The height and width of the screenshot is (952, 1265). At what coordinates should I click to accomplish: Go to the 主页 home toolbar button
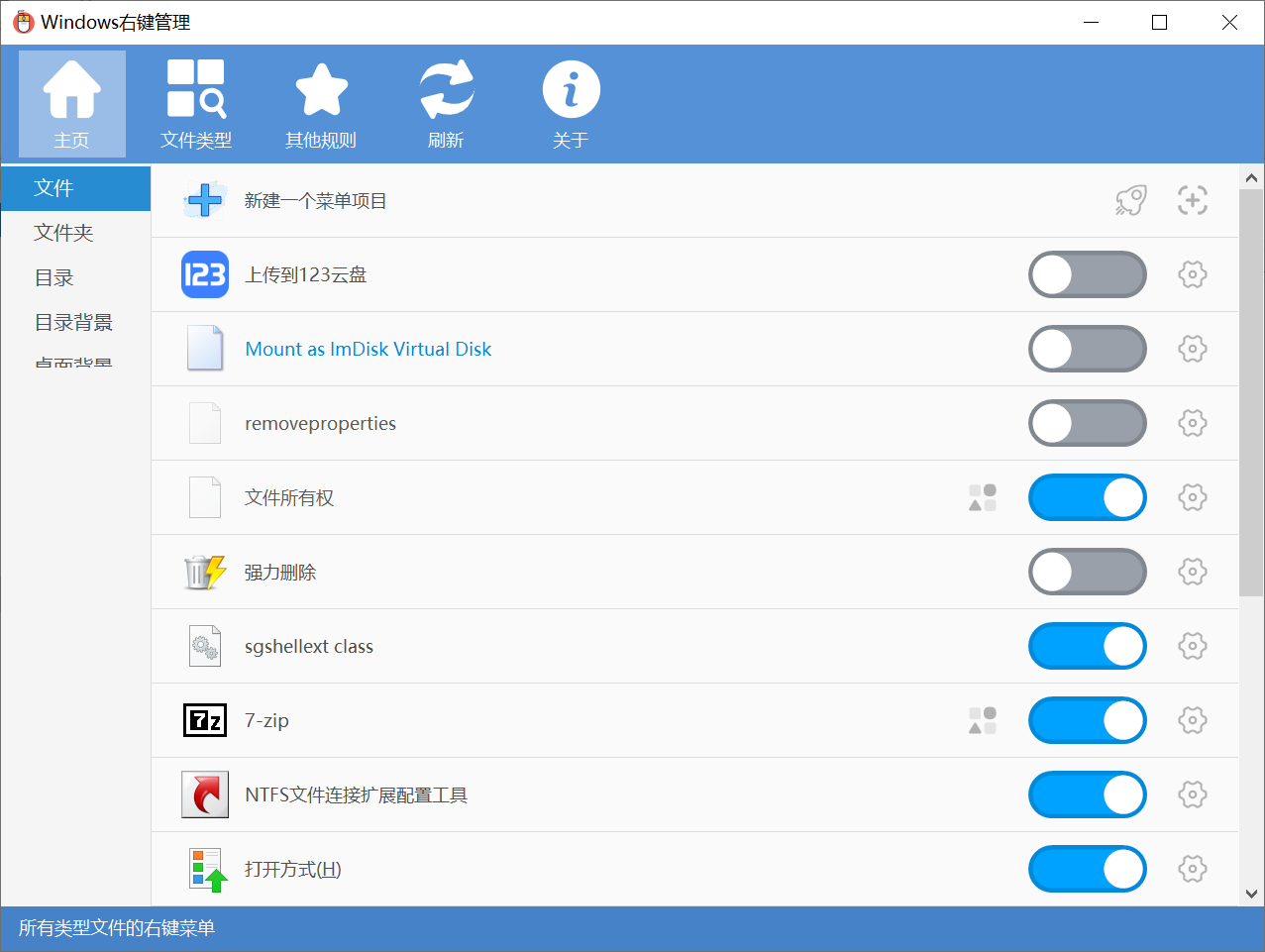coord(72,104)
